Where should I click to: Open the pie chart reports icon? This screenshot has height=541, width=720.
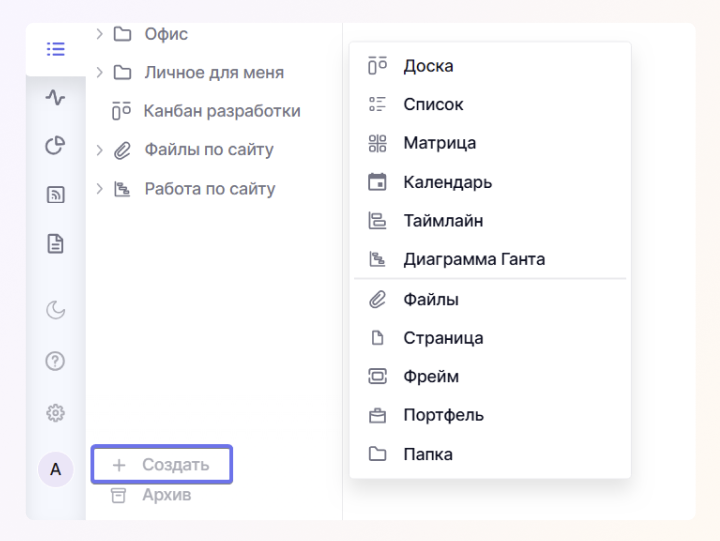(56, 146)
